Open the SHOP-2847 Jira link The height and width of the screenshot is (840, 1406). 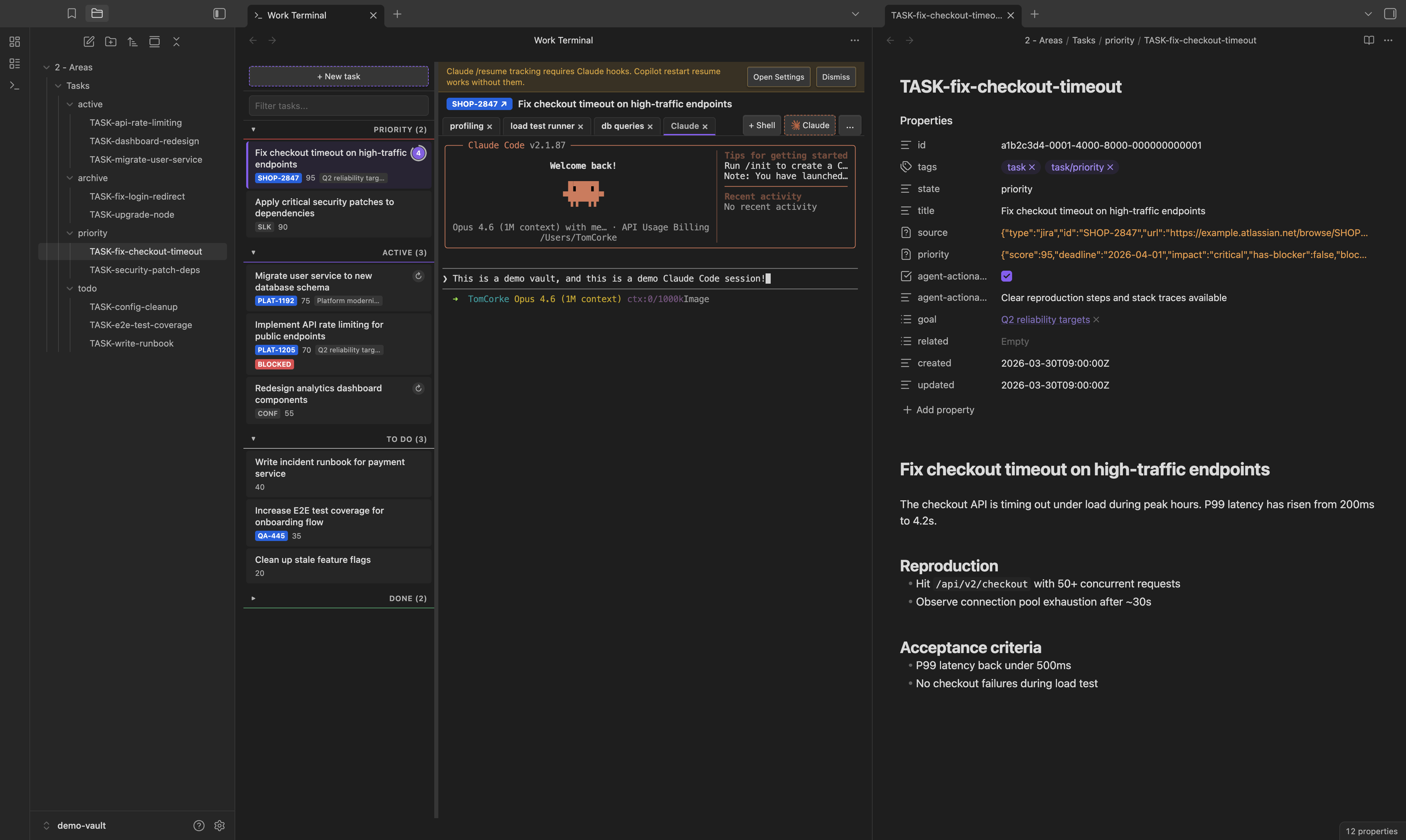(x=478, y=104)
